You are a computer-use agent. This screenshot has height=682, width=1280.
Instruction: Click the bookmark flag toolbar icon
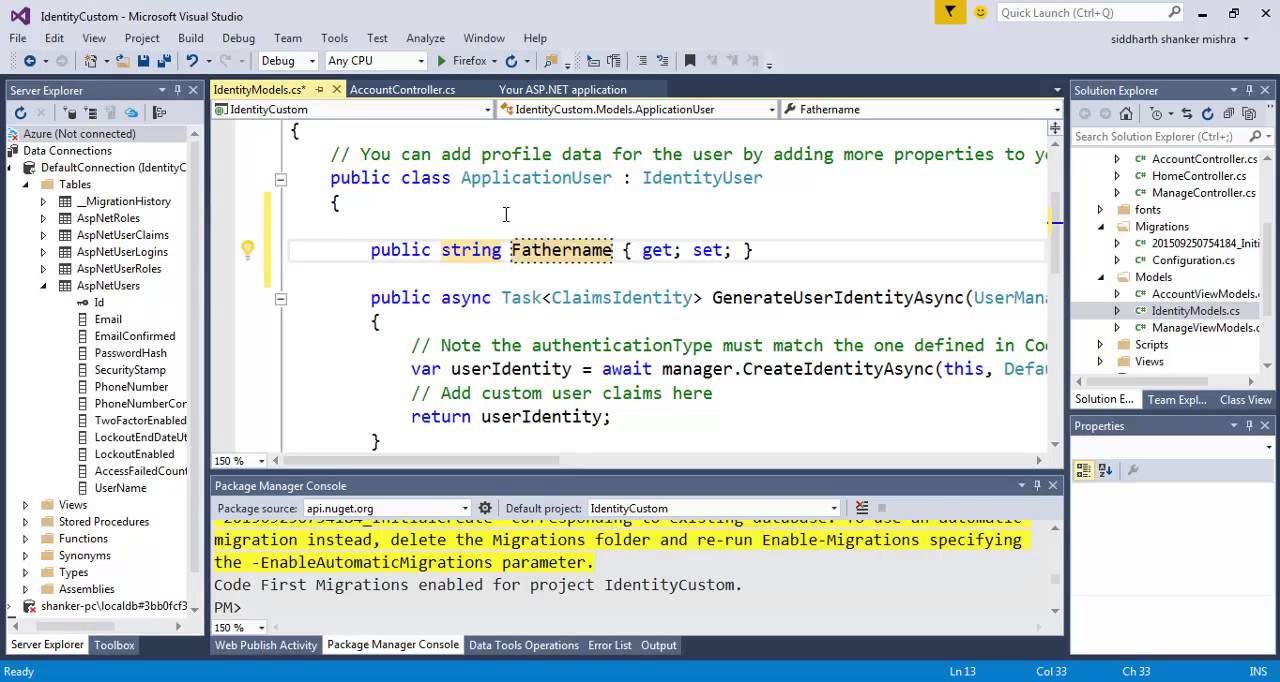[x=689, y=61]
